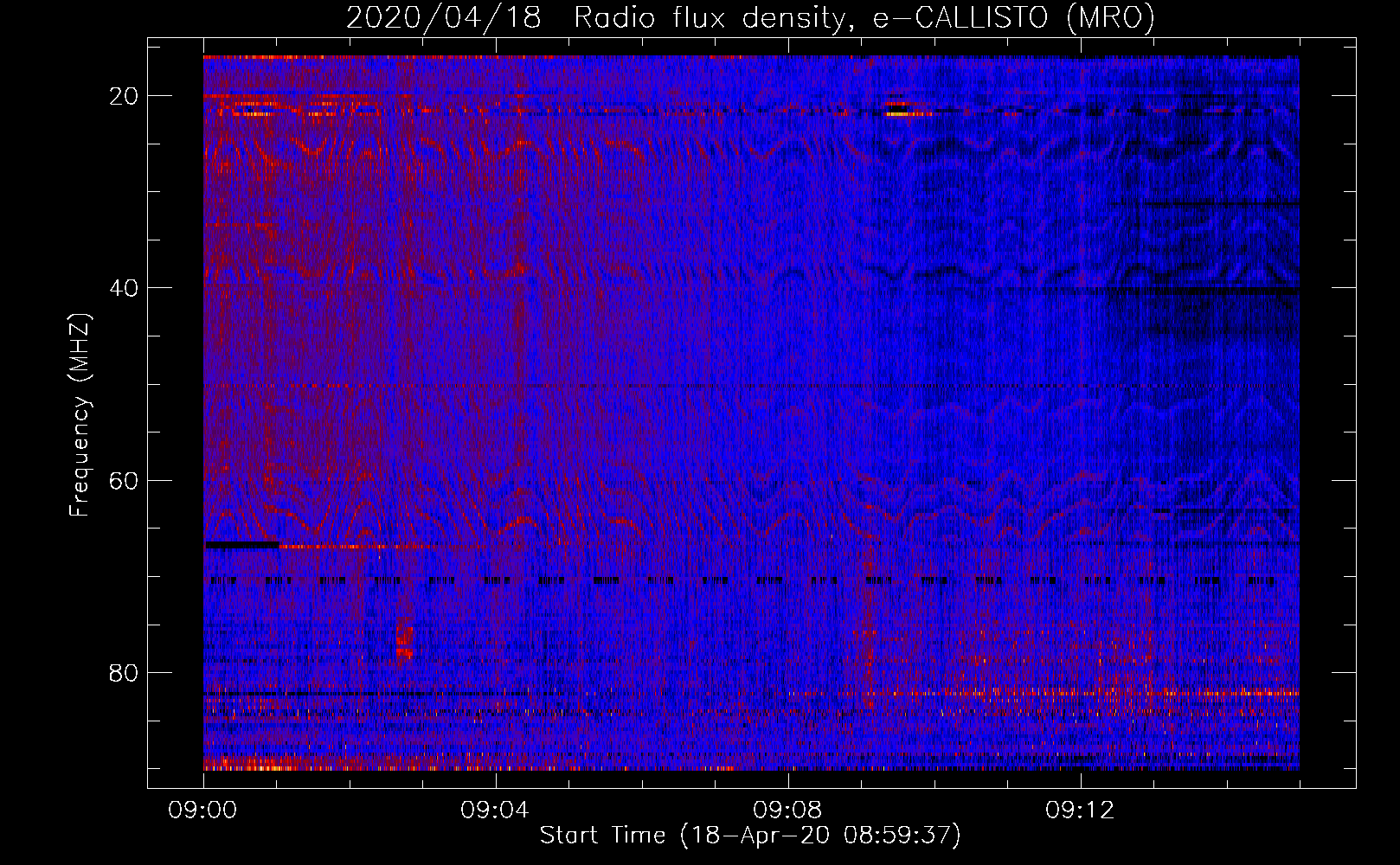
Task: Click the 'Start Time (18-Apr-20 08:59:37)' label
Action: pyautogui.click(x=750, y=836)
